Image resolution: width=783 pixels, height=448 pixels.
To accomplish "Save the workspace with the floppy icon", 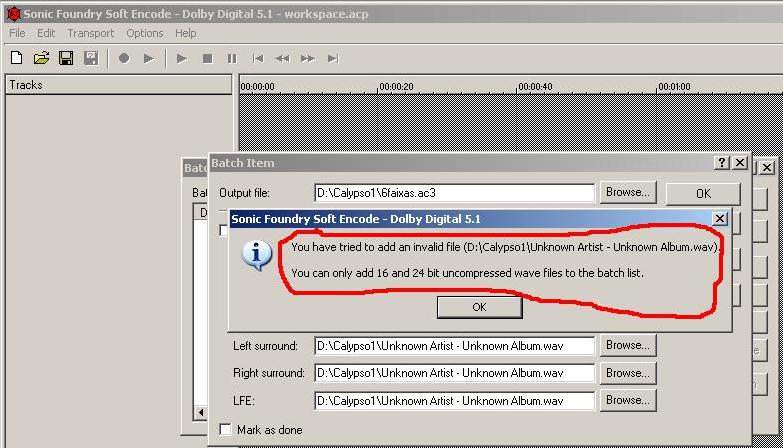I will click(x=66, y=58).
